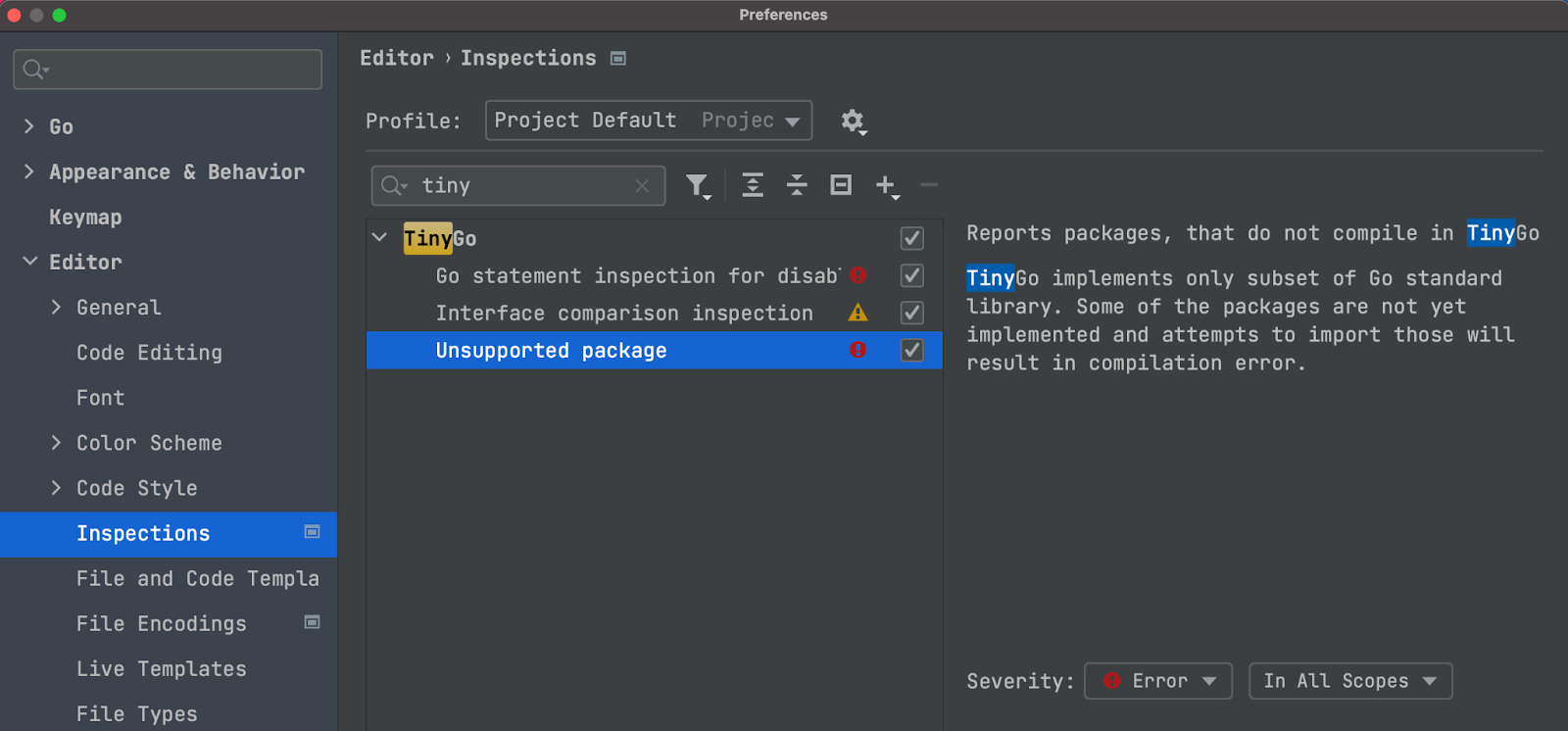Click the plus Add inspection icon
This screenshot has height=731, width=1568.
pyautogui.click(x=886, y=185)
